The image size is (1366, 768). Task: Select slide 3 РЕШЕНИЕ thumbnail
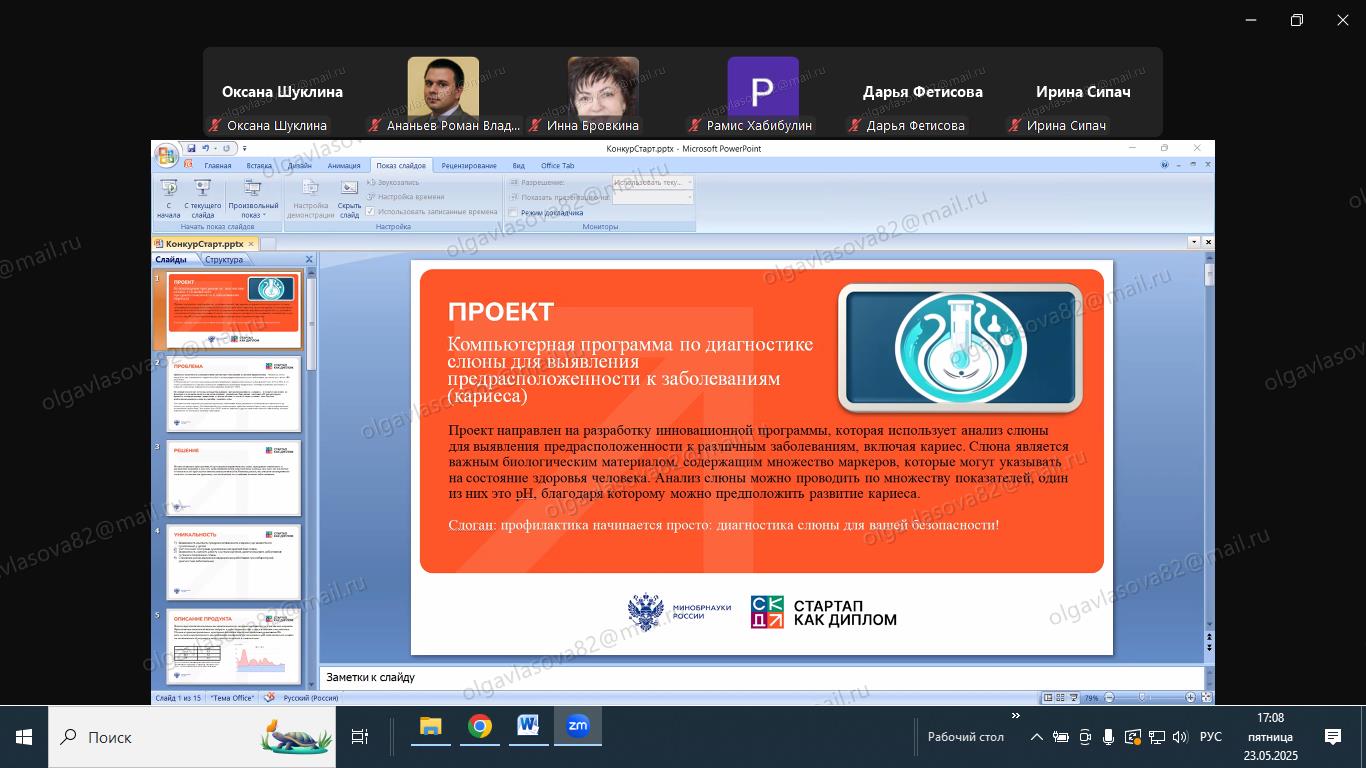coord(234,477)
